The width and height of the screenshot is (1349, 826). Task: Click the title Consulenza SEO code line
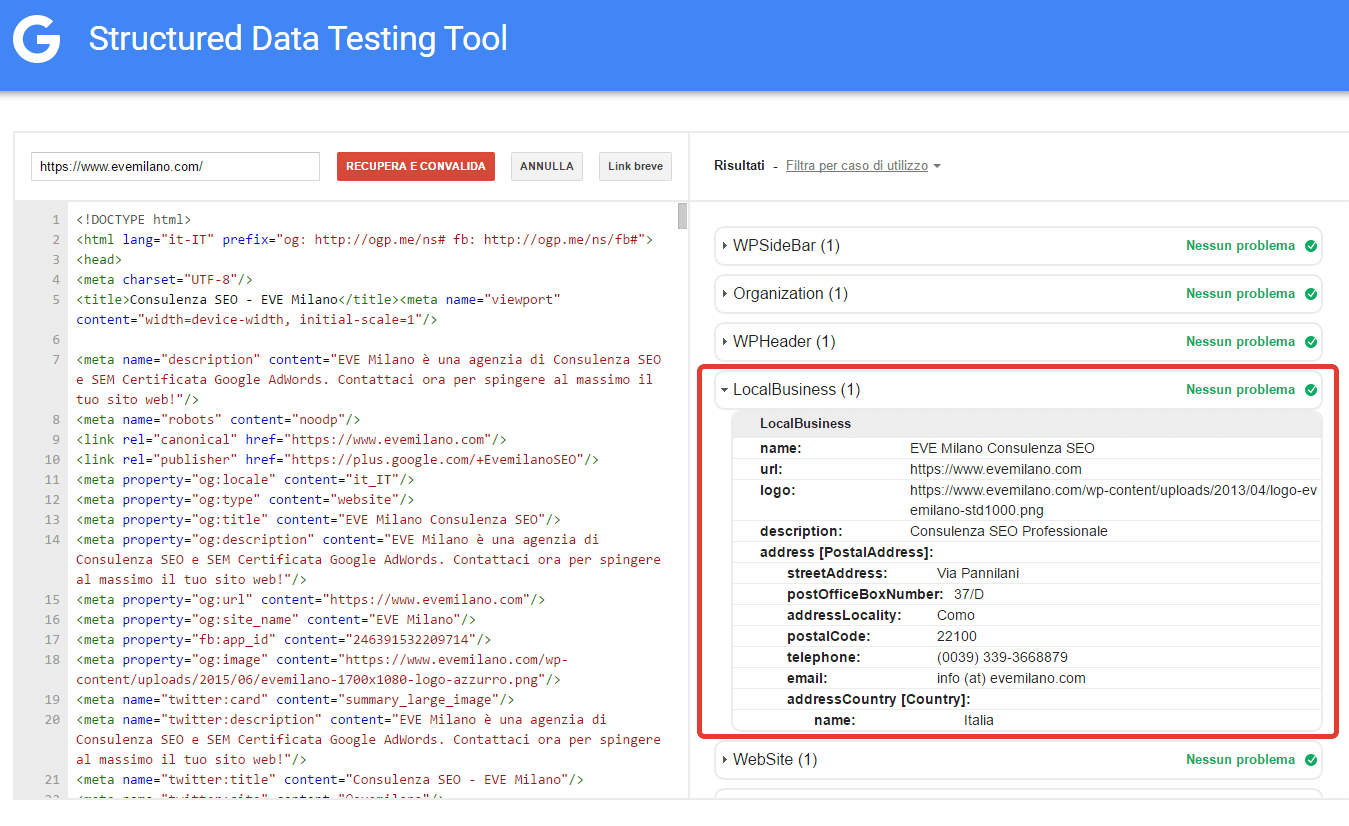point(319,310)
